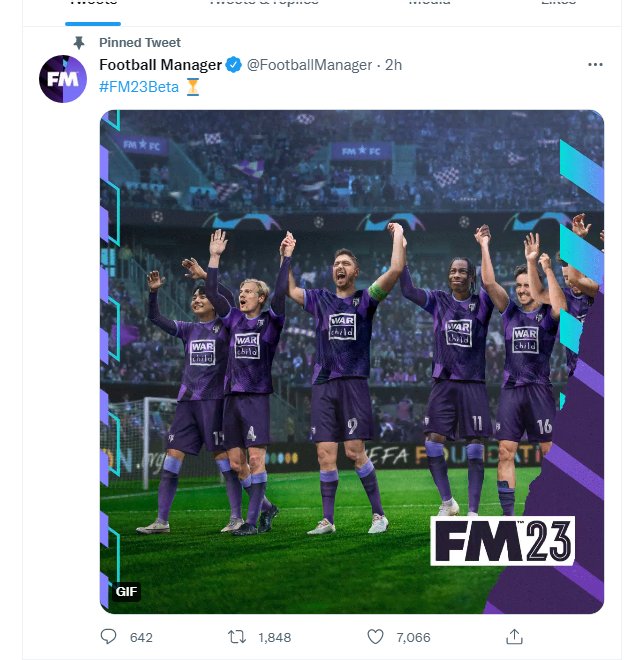Click the Football Manager display name
Screen dimensions: 639x660
pos(160,65)
